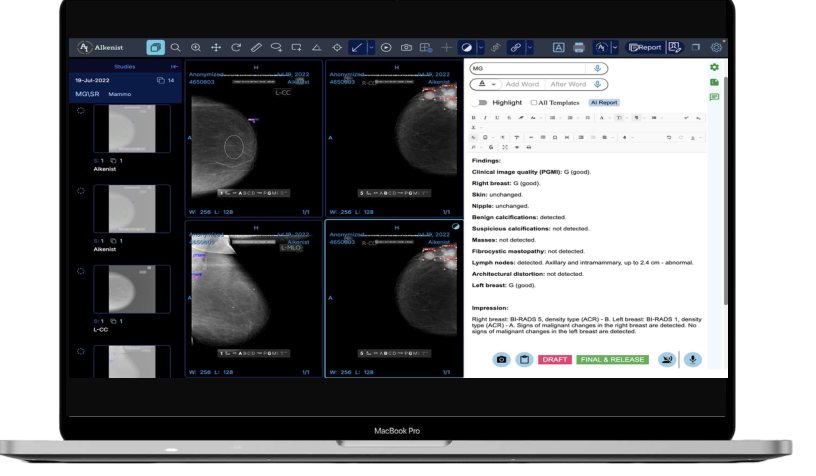Viewport: 816px width, 476px height.
Task: Toggle text annotations overlay icon
Action: click(x=558, y=47)
